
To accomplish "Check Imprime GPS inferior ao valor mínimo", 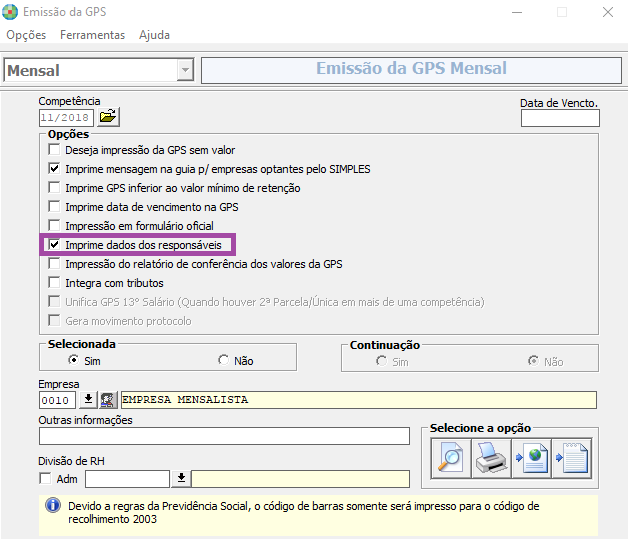I will tap(54, 187).
